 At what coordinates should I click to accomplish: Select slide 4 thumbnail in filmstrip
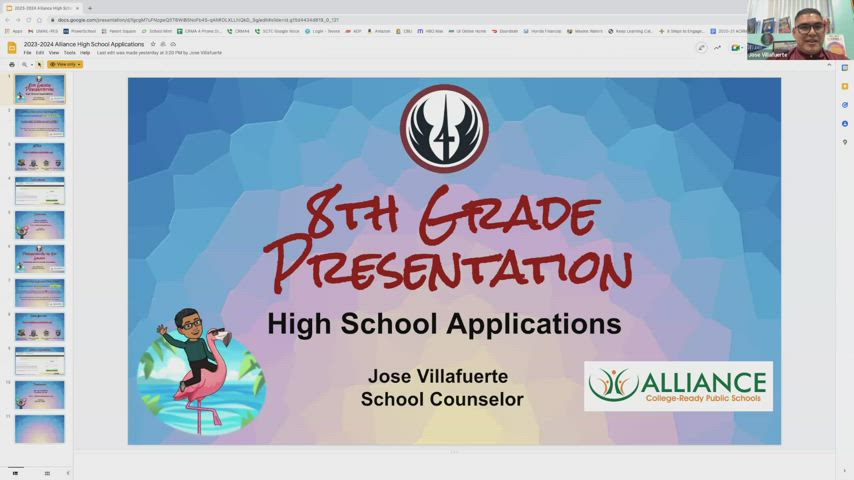40,191
